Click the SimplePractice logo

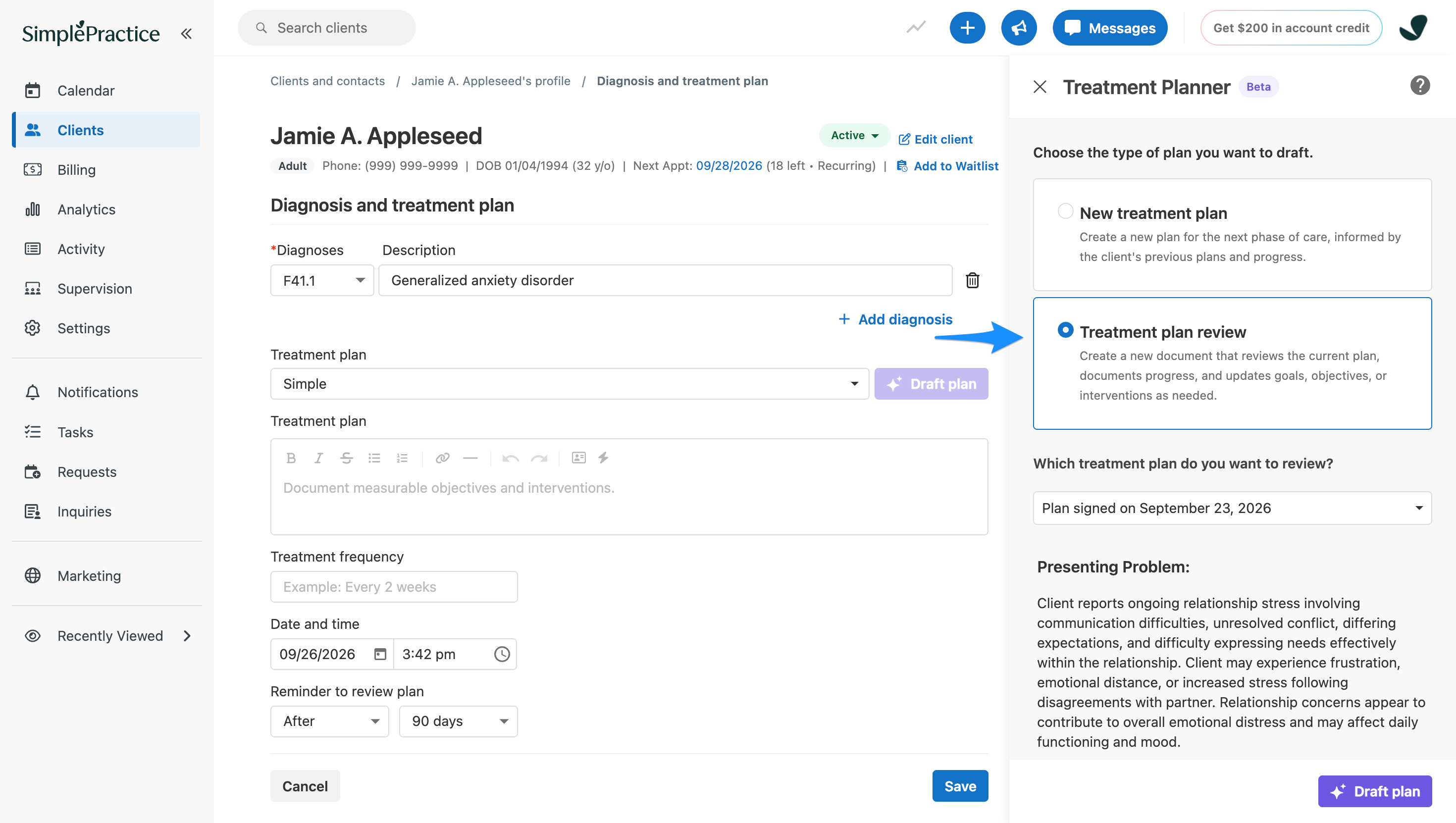coord(91,33)
